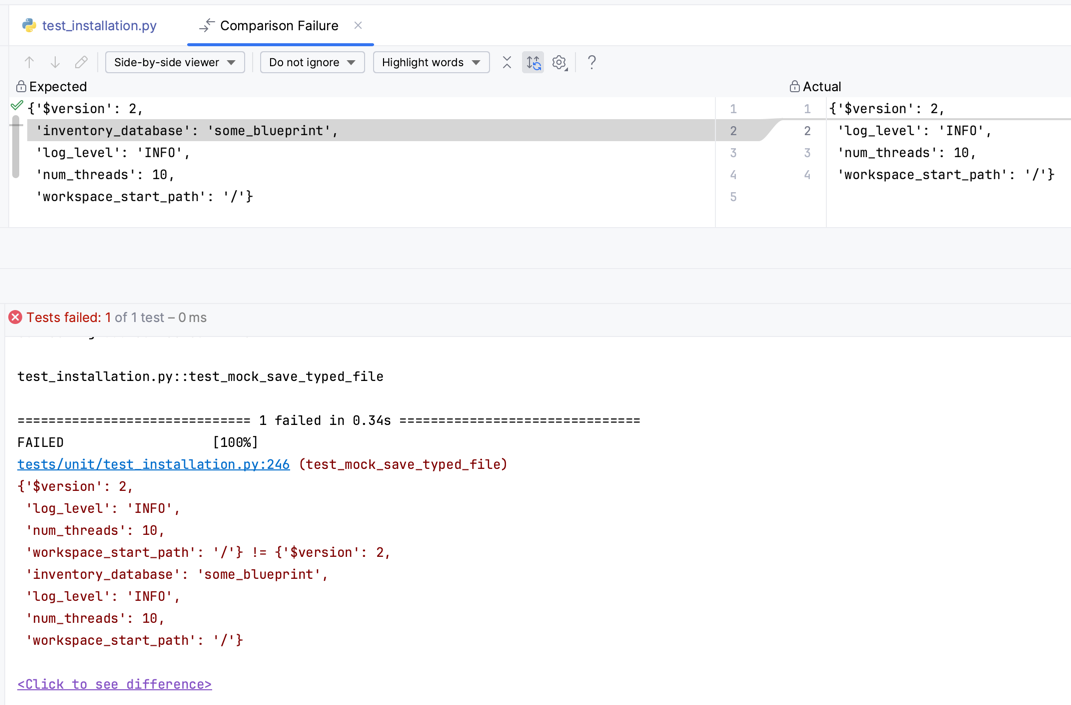Click the Python file icon on tab
This screenshot has height=705, width=1071.
29,25
